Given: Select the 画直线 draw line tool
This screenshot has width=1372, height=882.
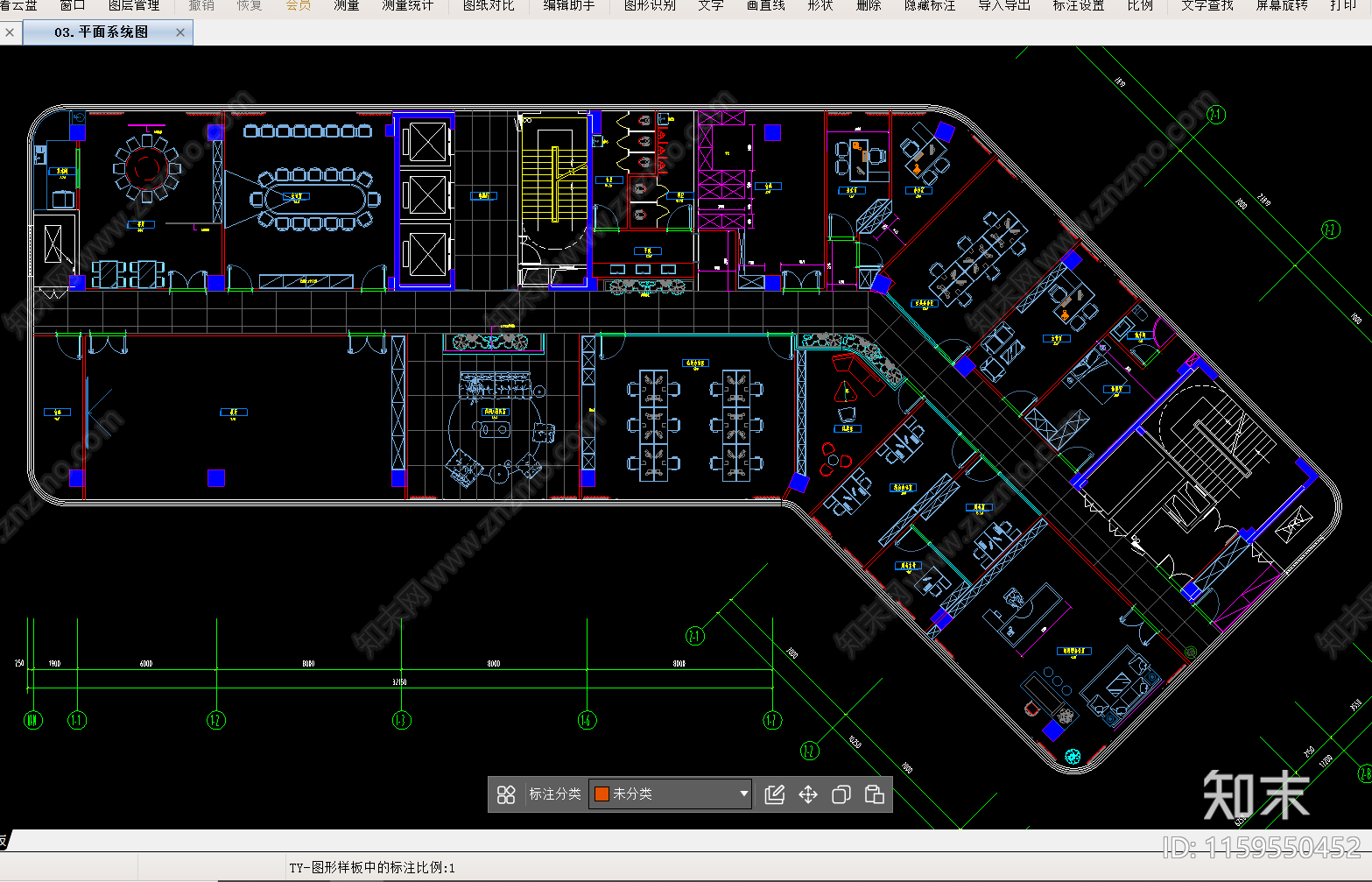Looking at the screenshot, I should point(766,5).
